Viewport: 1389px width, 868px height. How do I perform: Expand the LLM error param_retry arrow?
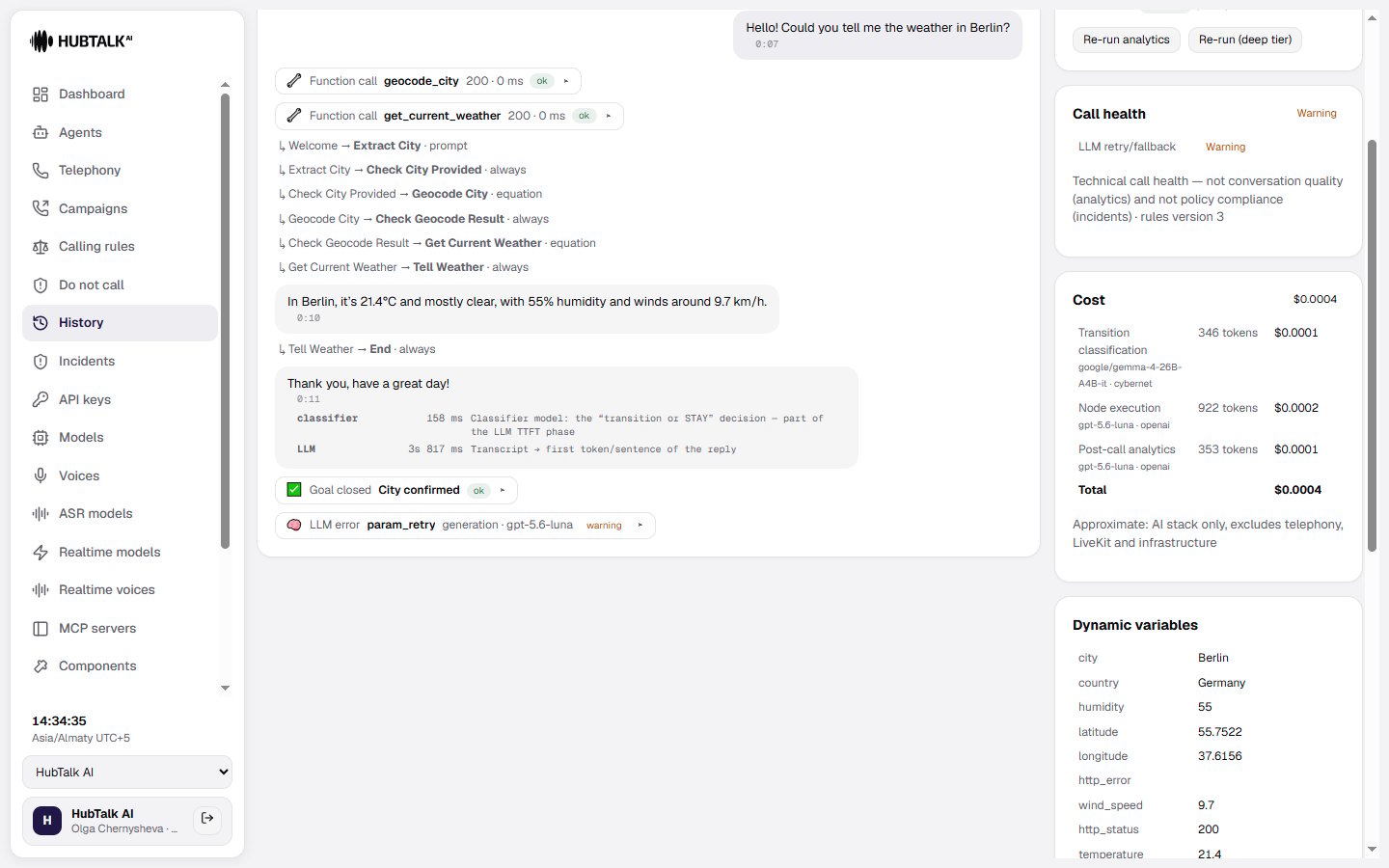640,526
